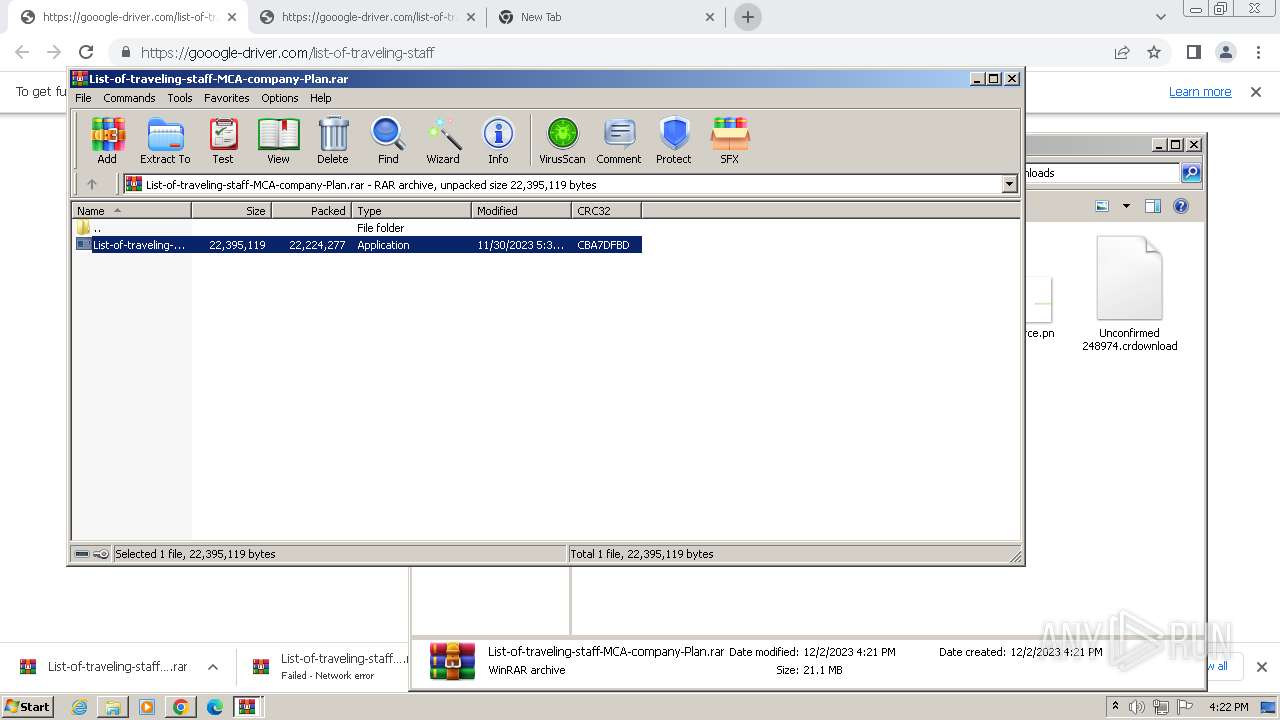Open the Favorites menu
Viewport: 1280px width, 720px height.
227,98
